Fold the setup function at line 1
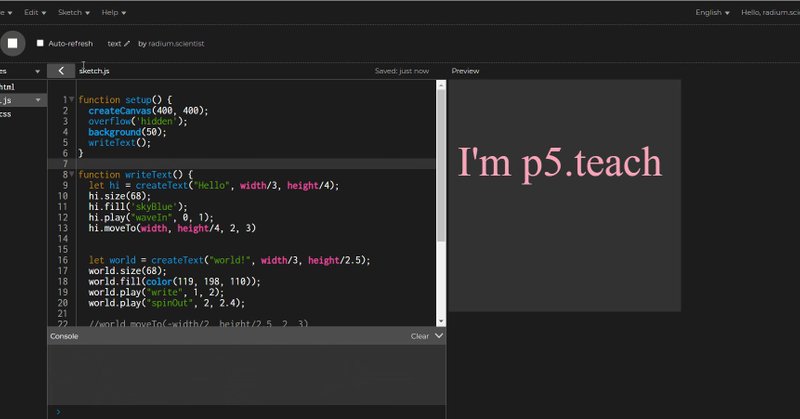800x419 pixels. coord(71,100)
